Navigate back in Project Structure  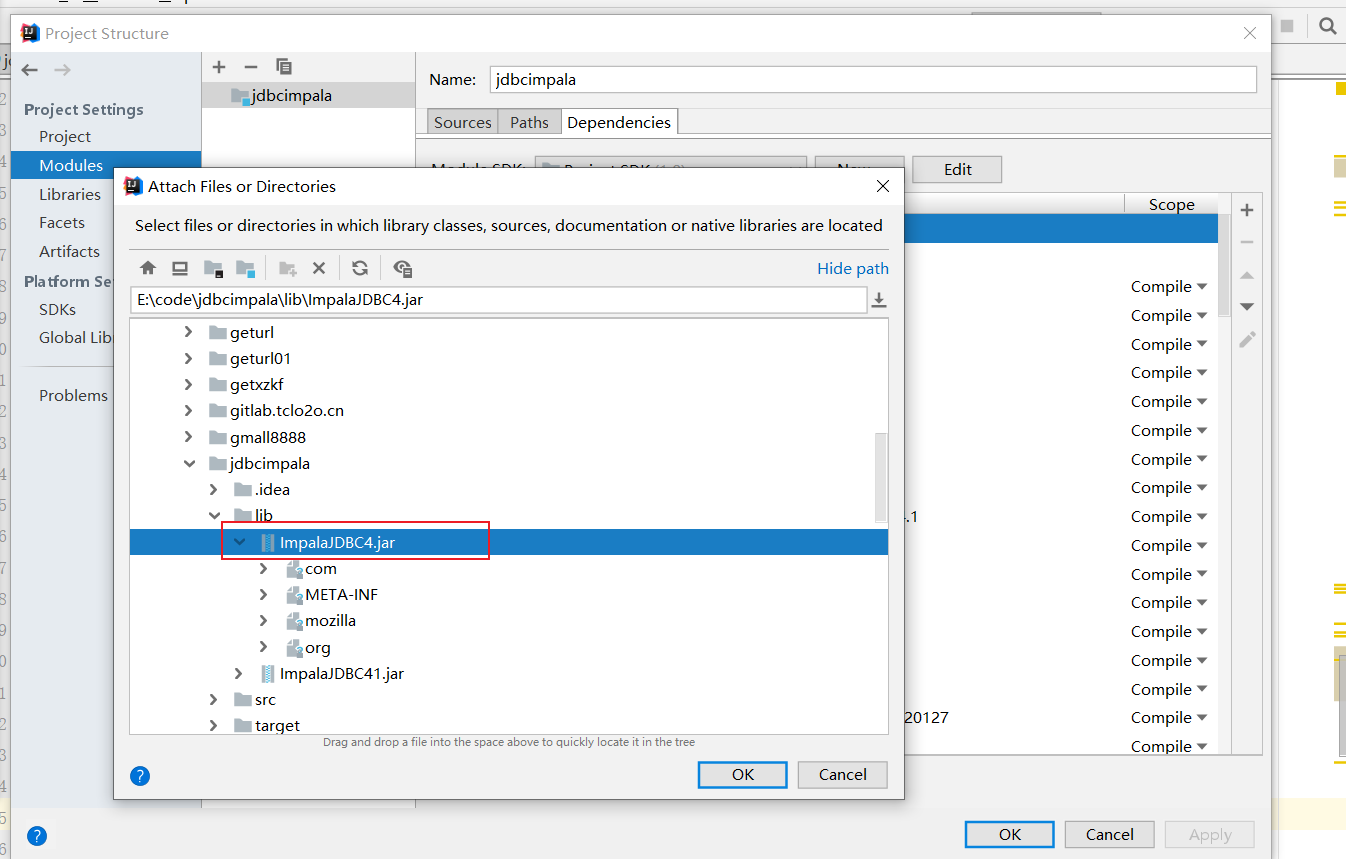click(x=29, y=69)
